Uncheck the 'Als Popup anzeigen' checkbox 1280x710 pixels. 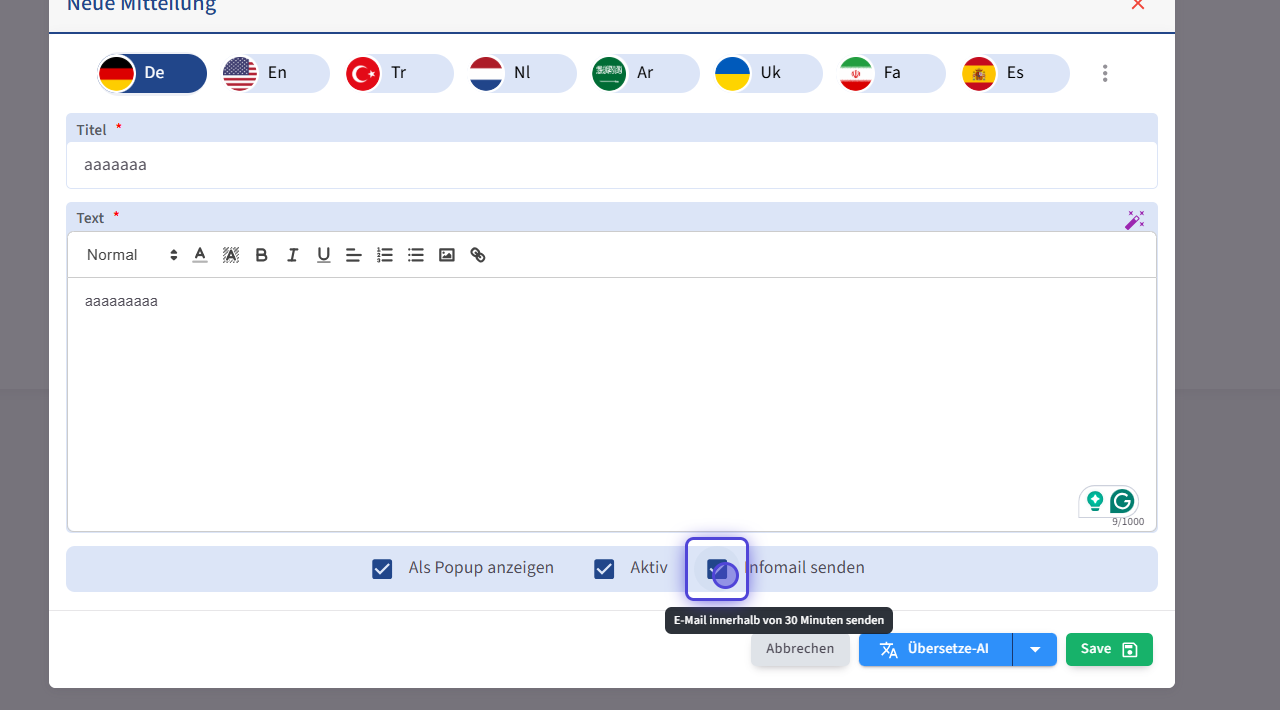382,569
